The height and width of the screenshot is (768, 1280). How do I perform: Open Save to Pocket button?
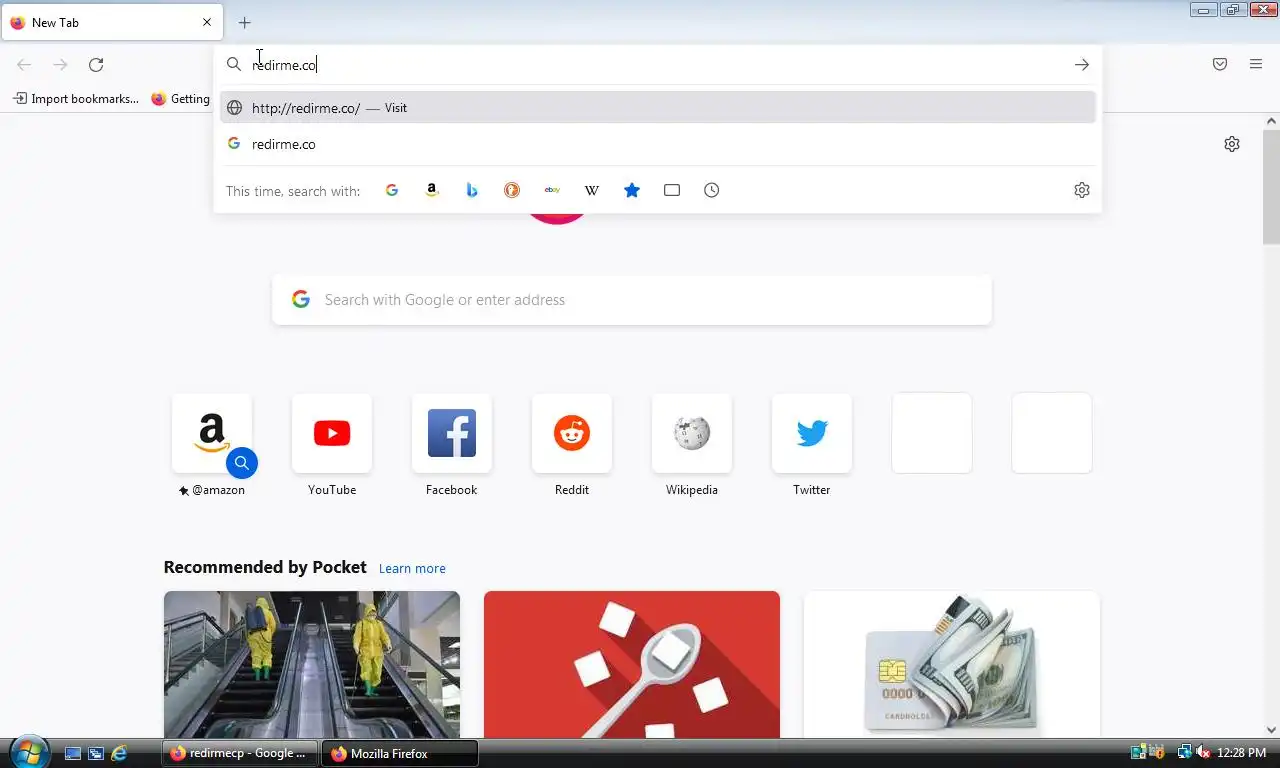pyautogui.click(x=1220, y=65)
